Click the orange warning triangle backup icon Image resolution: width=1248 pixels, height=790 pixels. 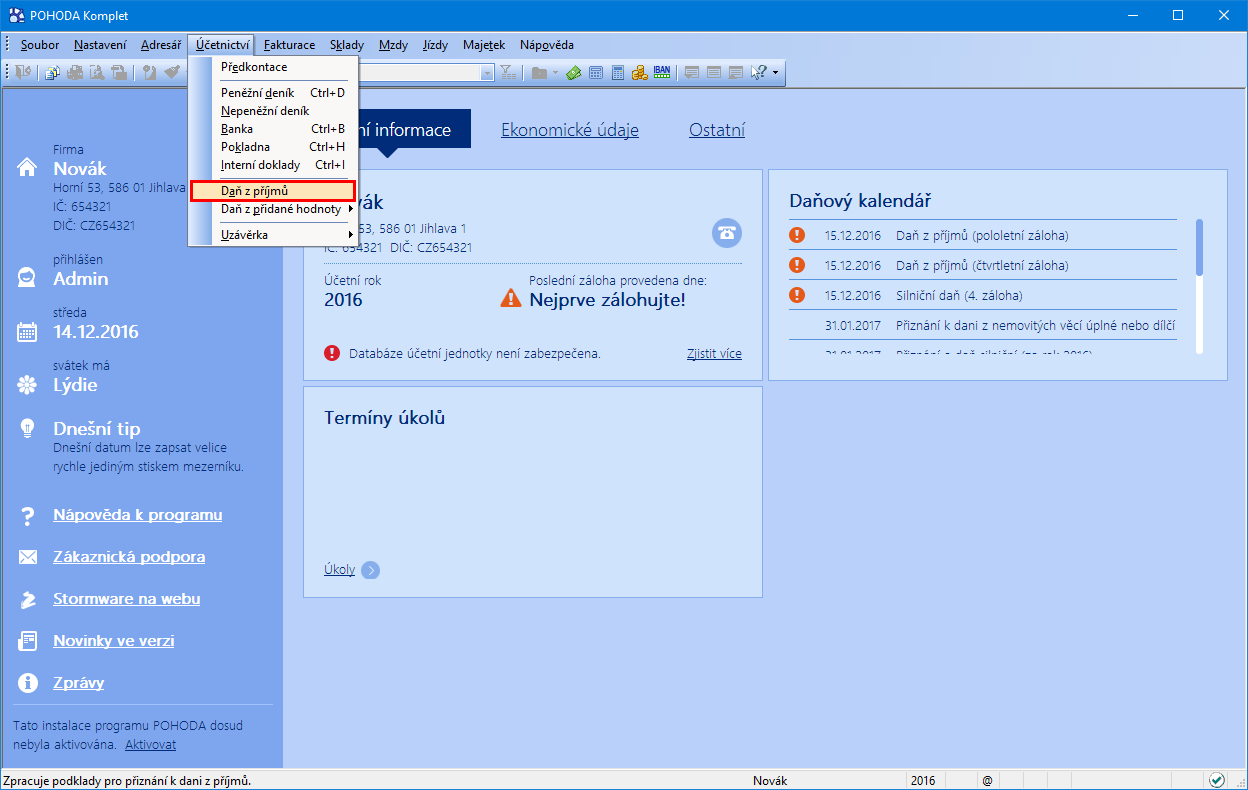[x=511, y=298]
